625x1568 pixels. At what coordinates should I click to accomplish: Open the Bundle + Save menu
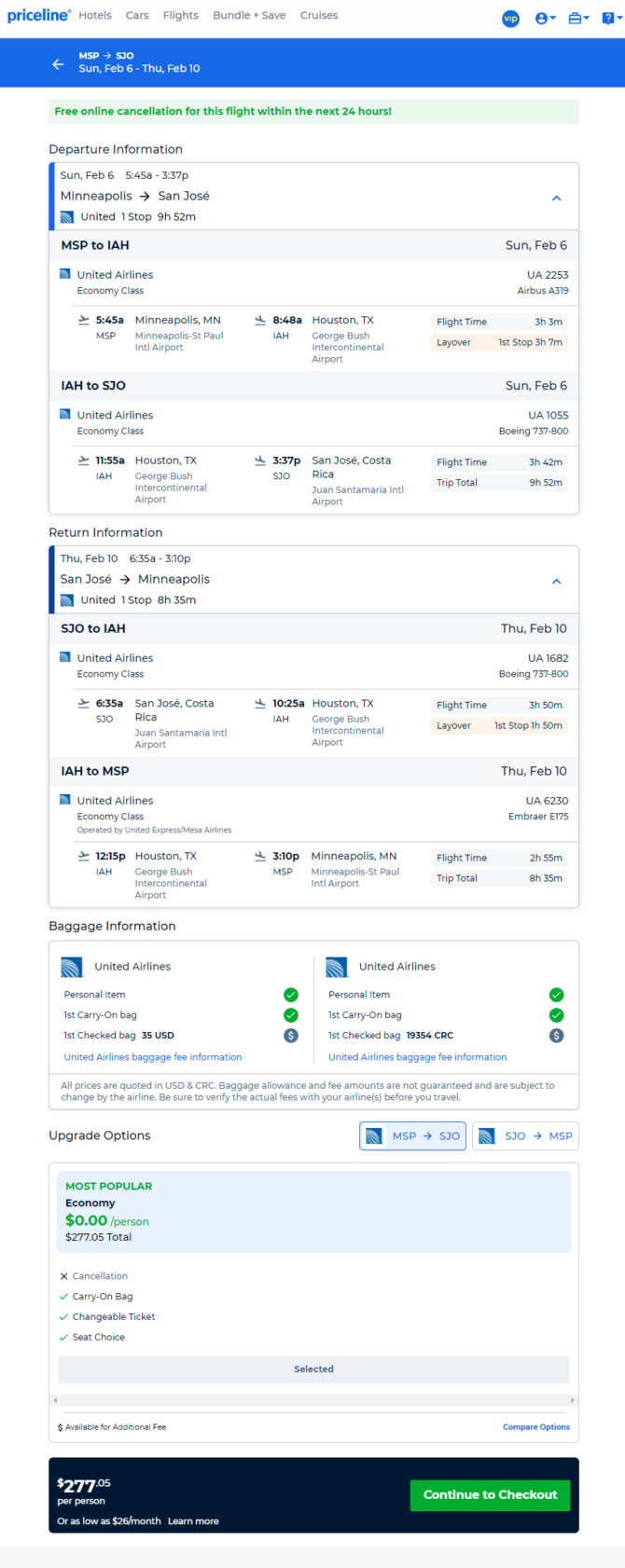click(249, 16)
